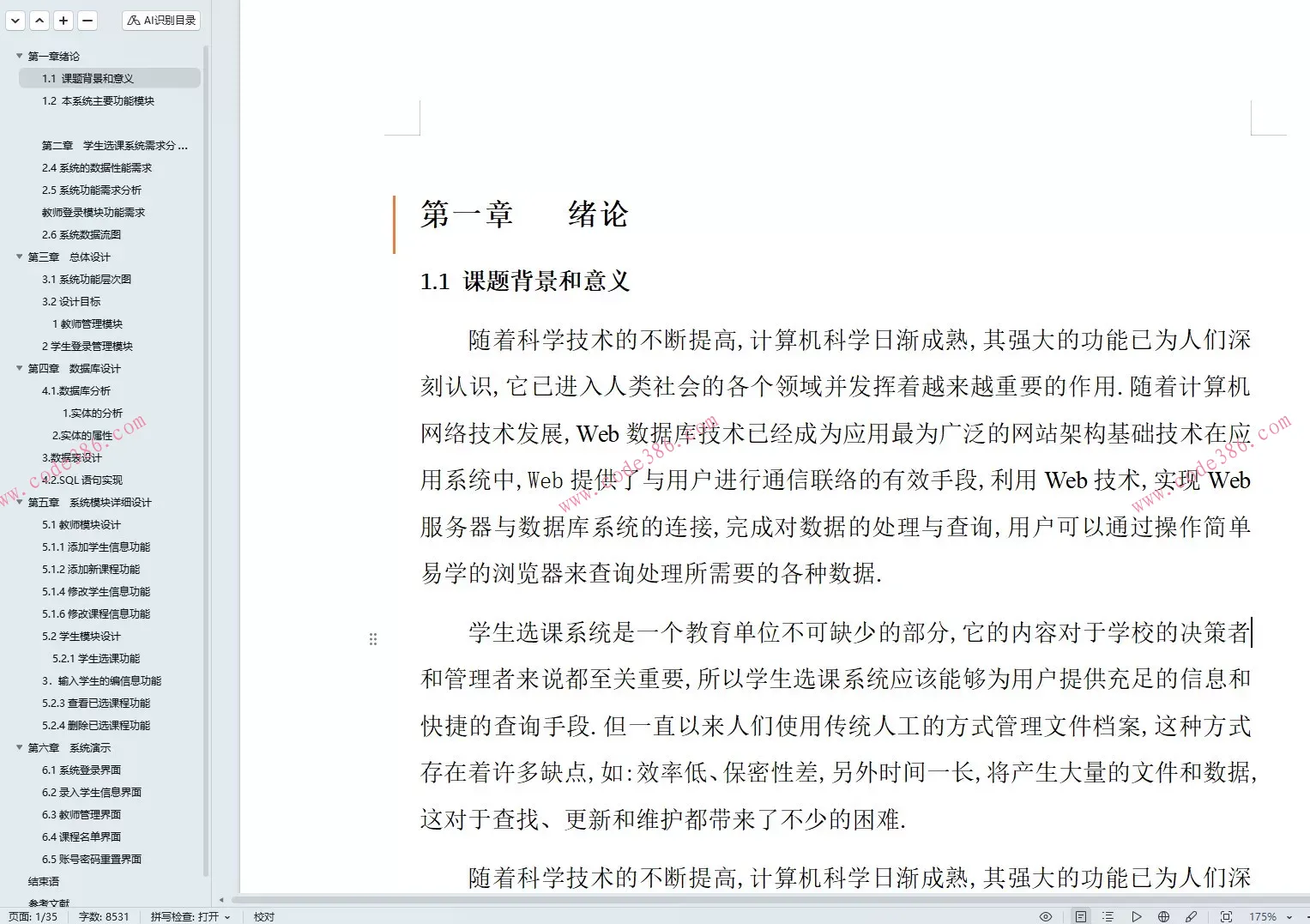The image size is (1310, 924).
Task: Click the outline view icon
Action: click(x=1108, y=915)
